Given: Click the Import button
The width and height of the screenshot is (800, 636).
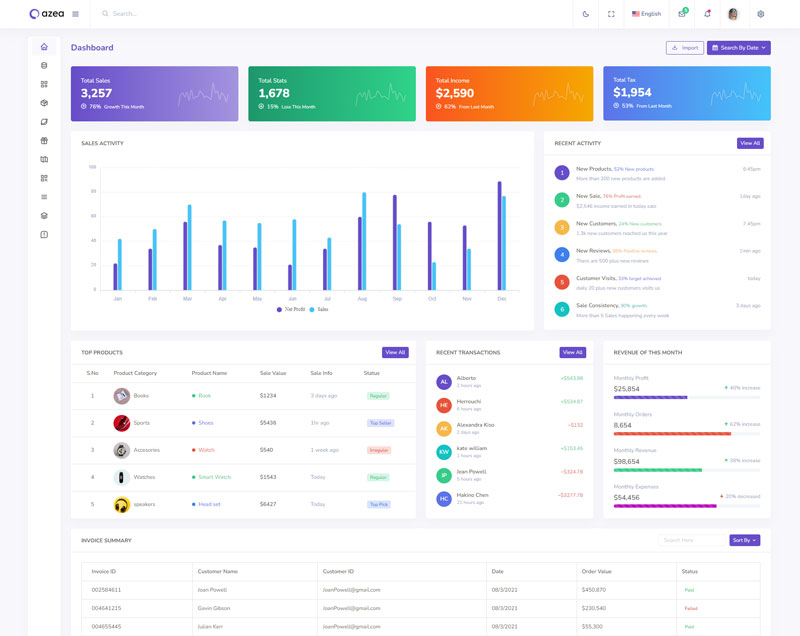Looking at the screenshot, I should pyautogui.click(x=685, y=48).
